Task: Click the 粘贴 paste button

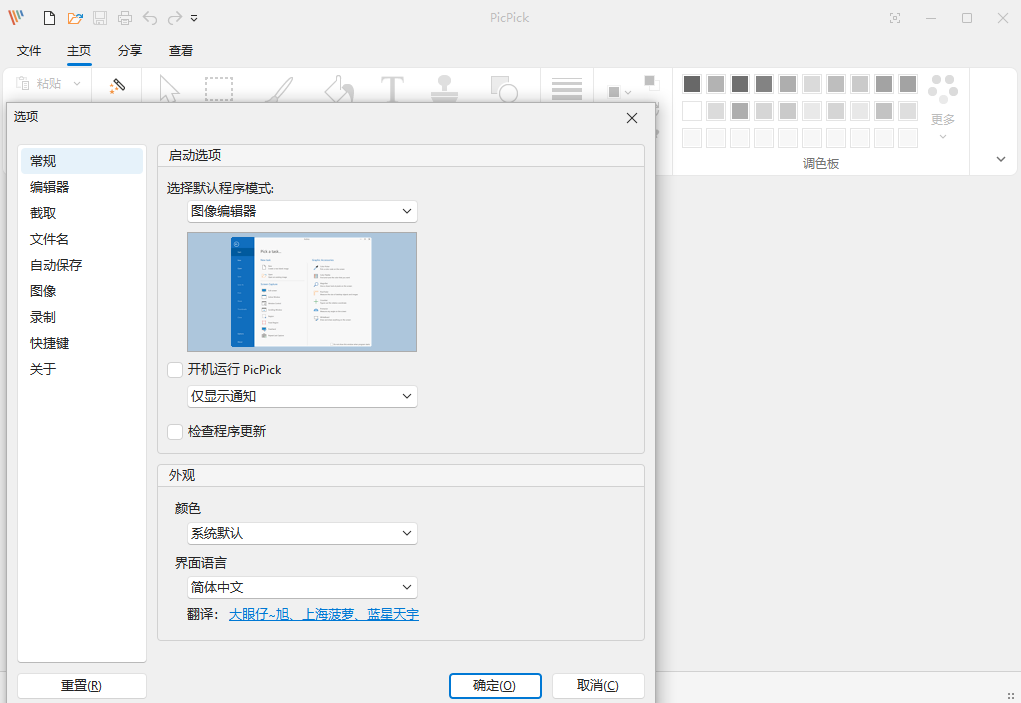Action: 39,83
